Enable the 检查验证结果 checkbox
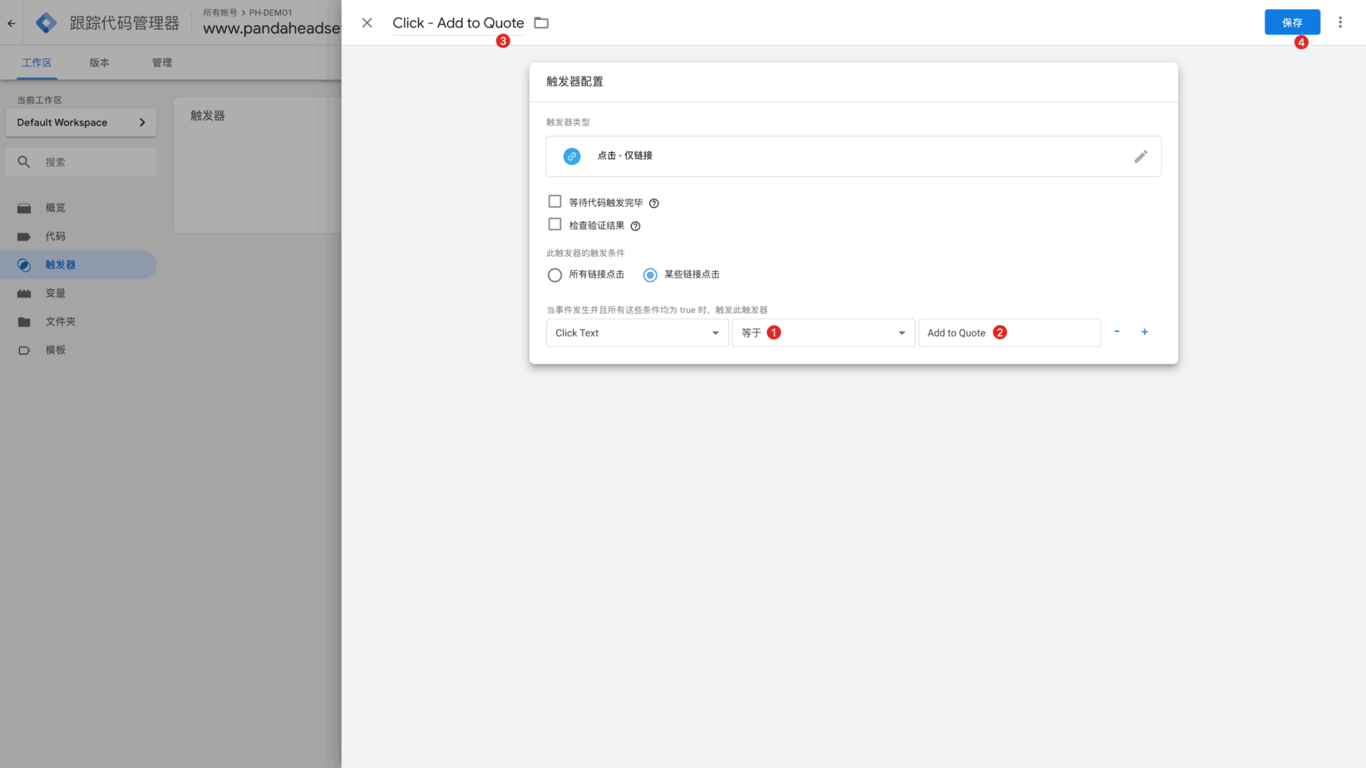Image resolution: width=1366 pixels, height=768 pixels. tap(555, 225)
